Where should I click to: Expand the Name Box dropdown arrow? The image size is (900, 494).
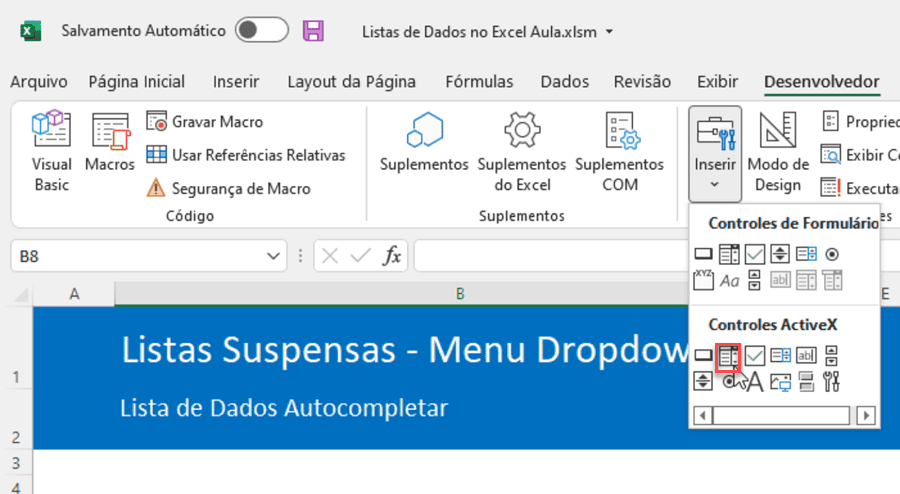coord(274,257)
